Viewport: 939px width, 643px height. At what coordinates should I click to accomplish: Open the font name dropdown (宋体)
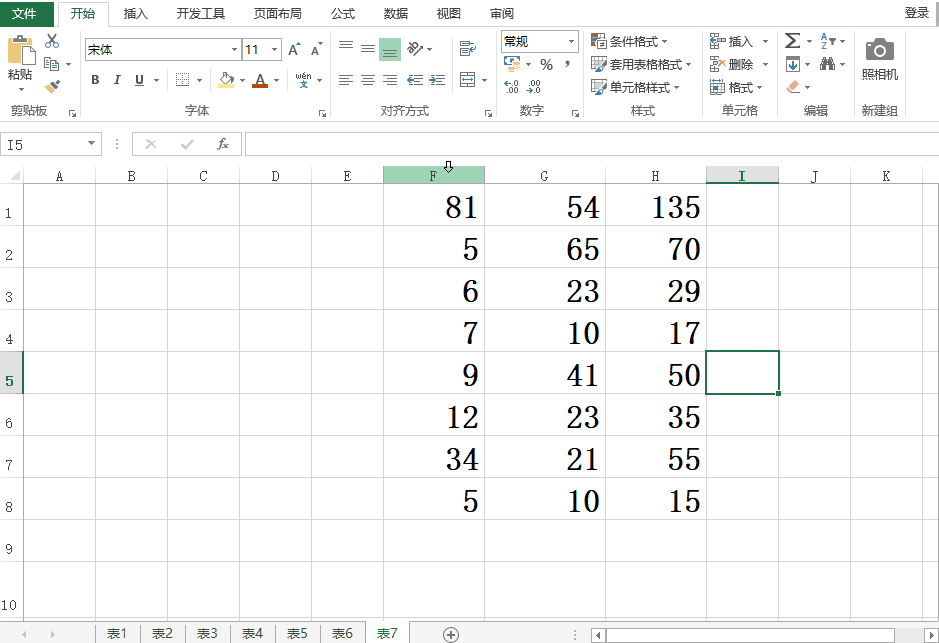pyautogui.click(x=234, y=49)
